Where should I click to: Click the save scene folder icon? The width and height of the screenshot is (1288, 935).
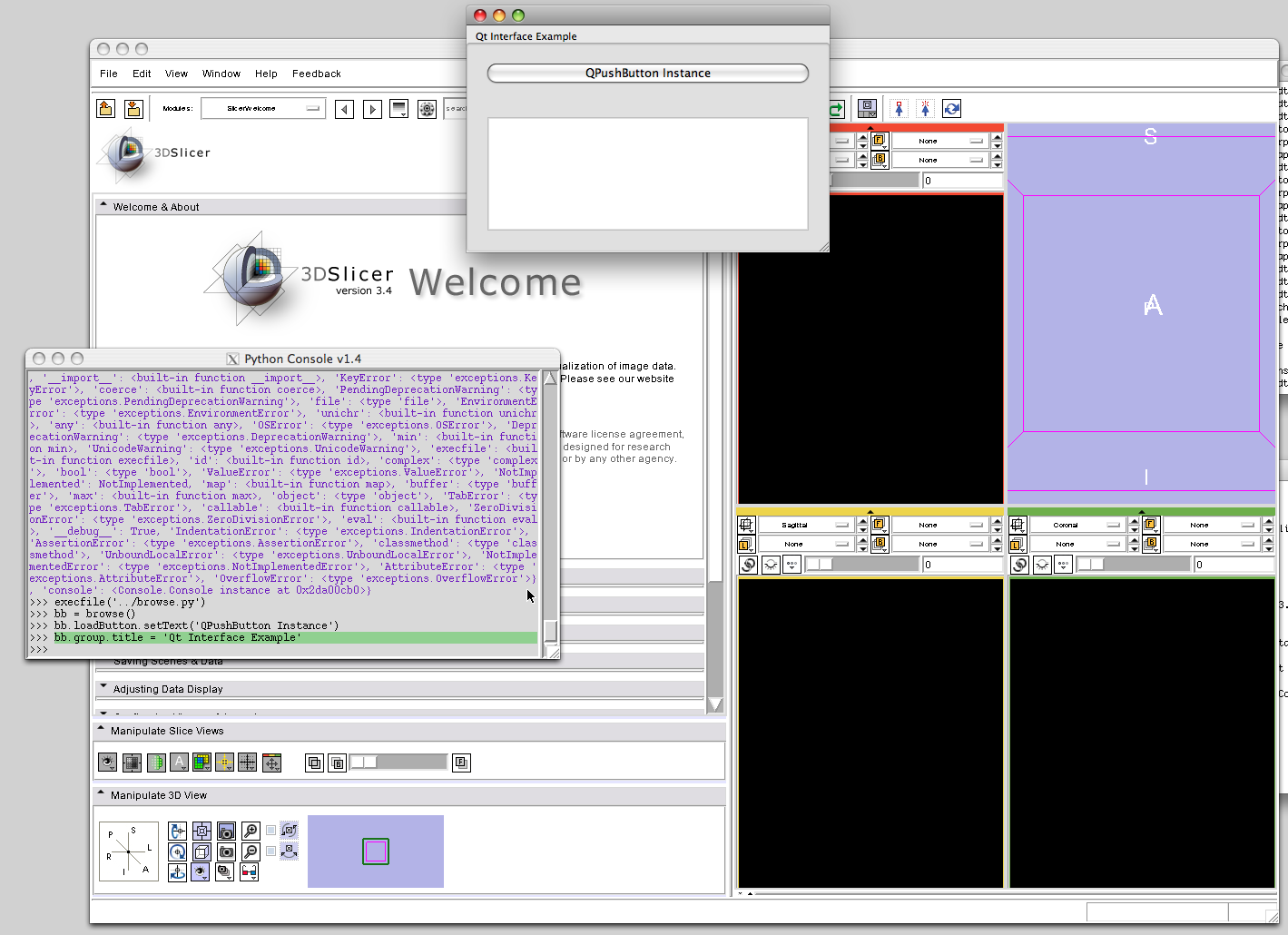(x=133, y=109)
